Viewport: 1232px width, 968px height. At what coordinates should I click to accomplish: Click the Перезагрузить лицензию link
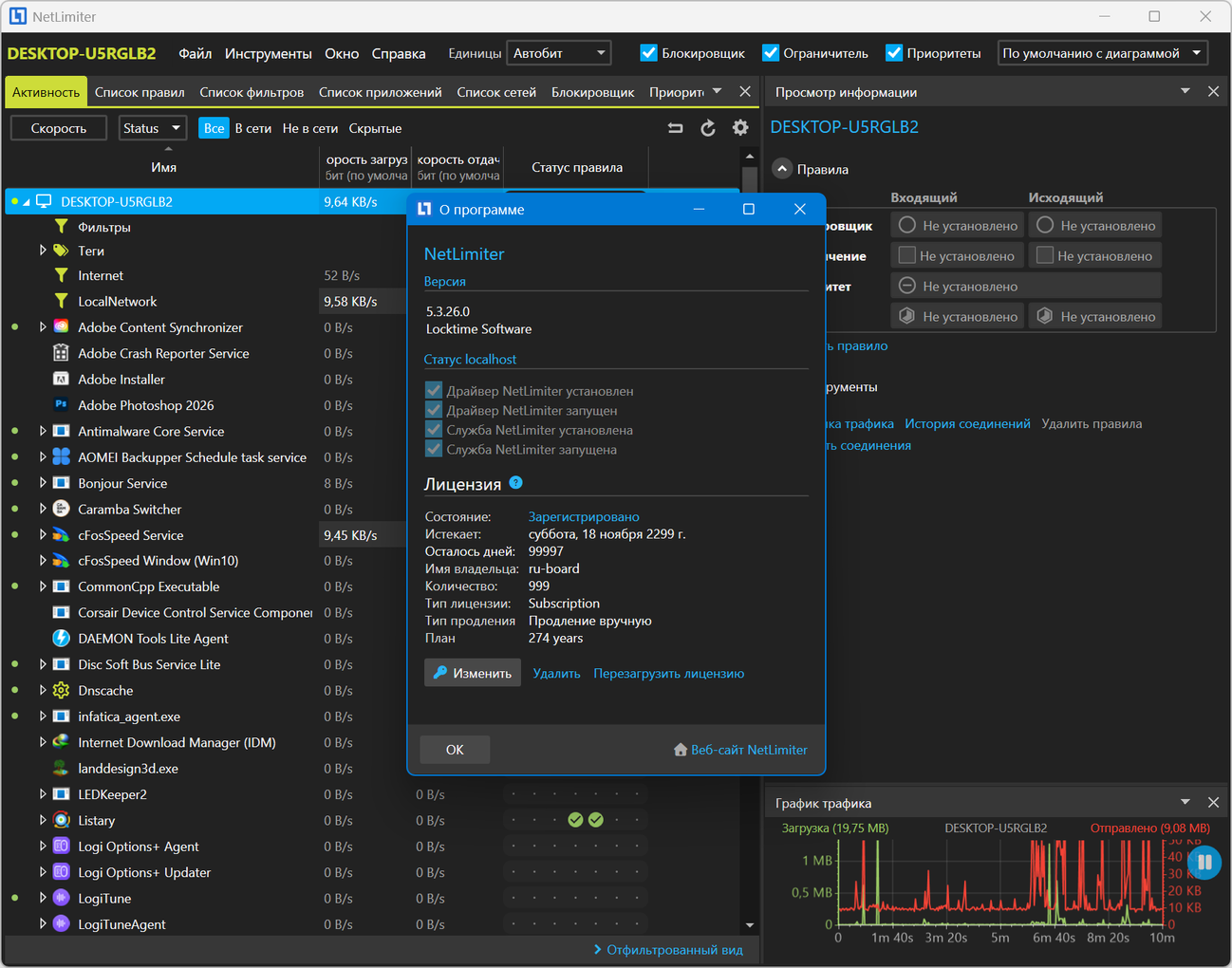pos(668,673)
